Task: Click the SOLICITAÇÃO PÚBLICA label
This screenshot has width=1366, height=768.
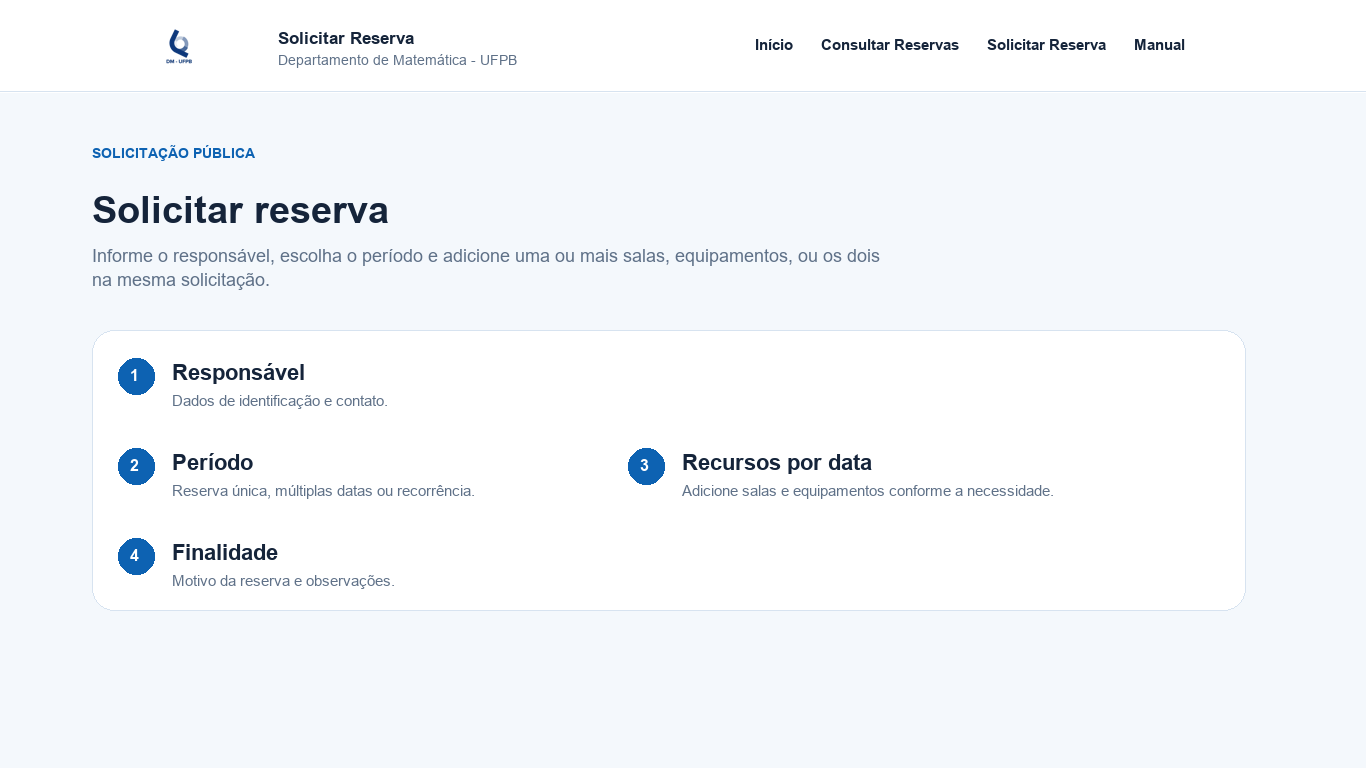Action: [x=173, y=153]
